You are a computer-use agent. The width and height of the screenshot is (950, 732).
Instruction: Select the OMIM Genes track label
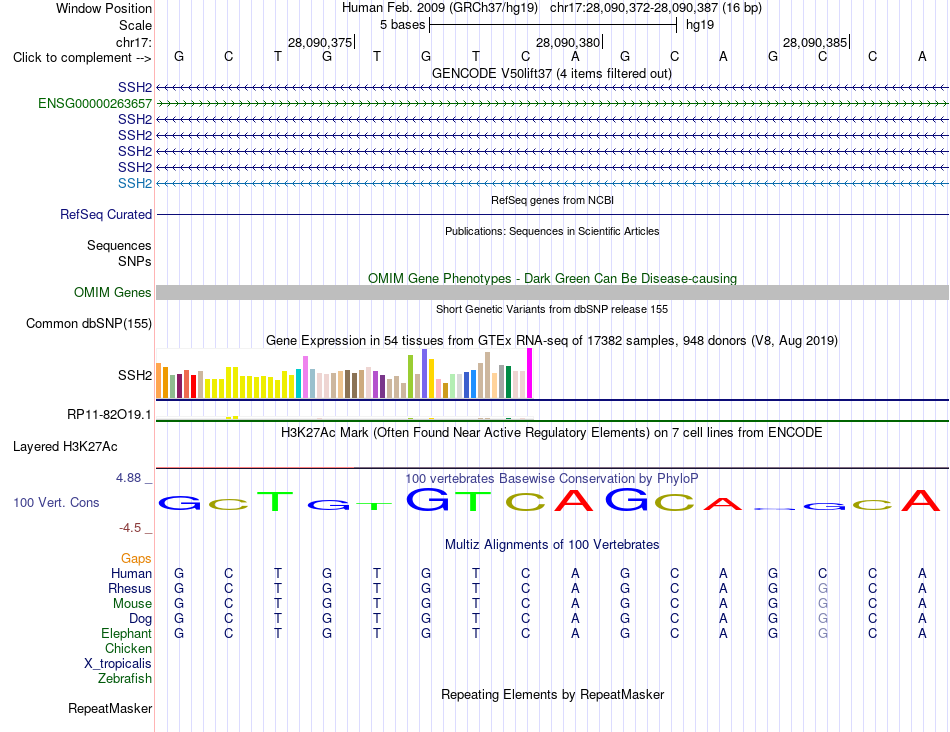coord(112,293)
